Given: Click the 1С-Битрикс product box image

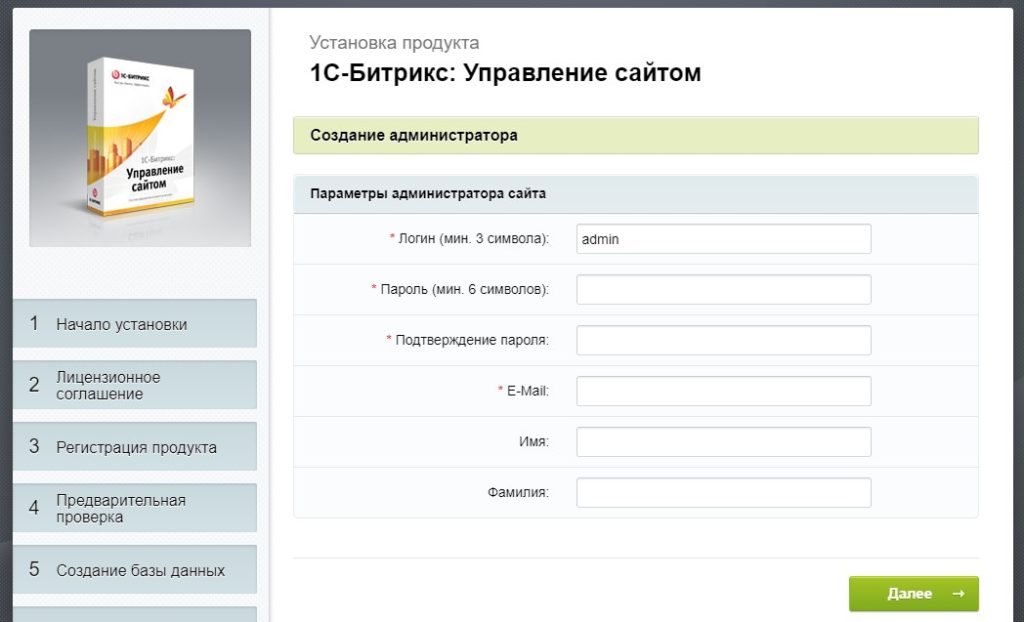Looking at the screenshot, I should (140, 138).
